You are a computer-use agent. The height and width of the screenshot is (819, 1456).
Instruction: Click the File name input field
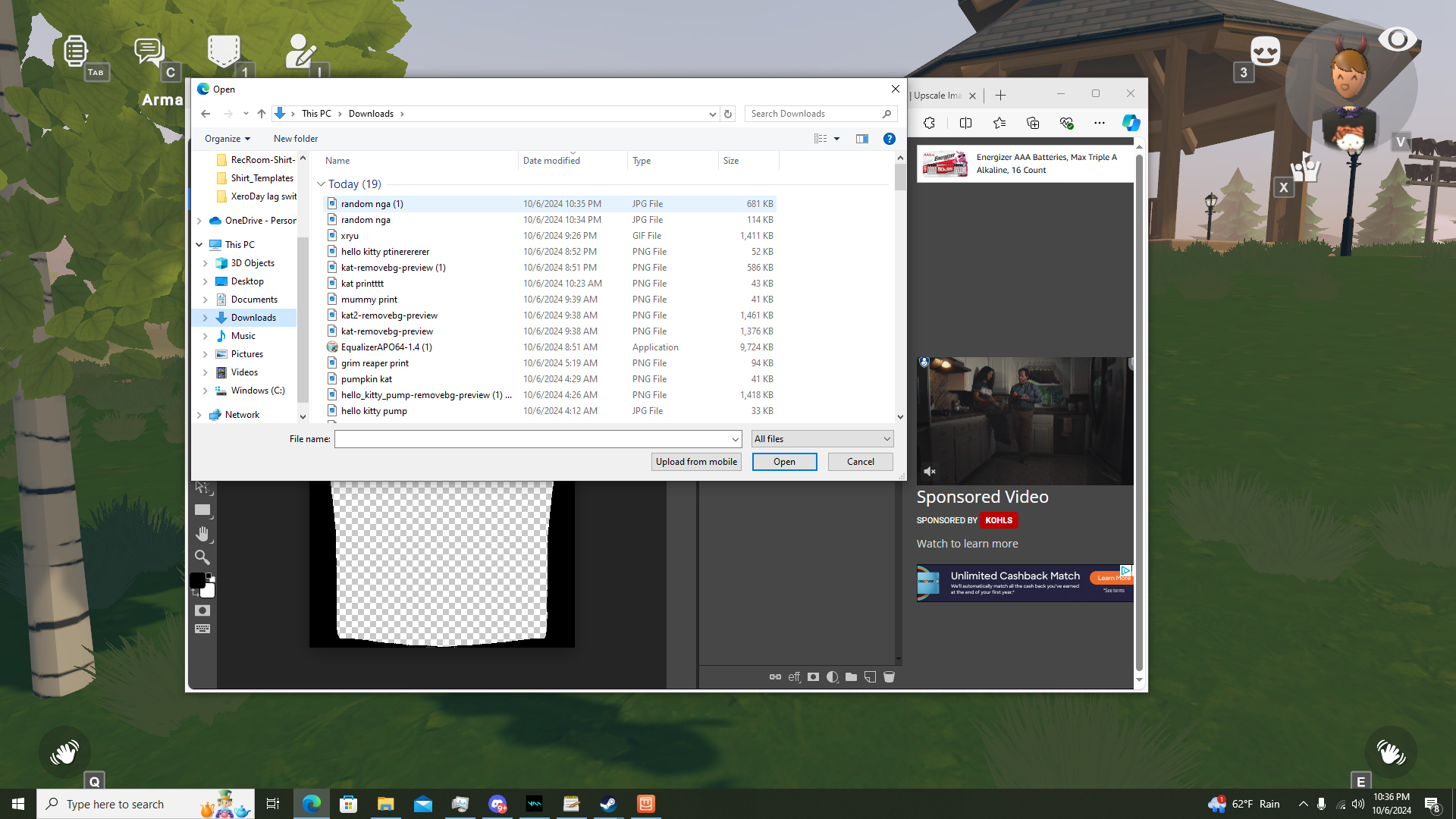pos(533,439)
